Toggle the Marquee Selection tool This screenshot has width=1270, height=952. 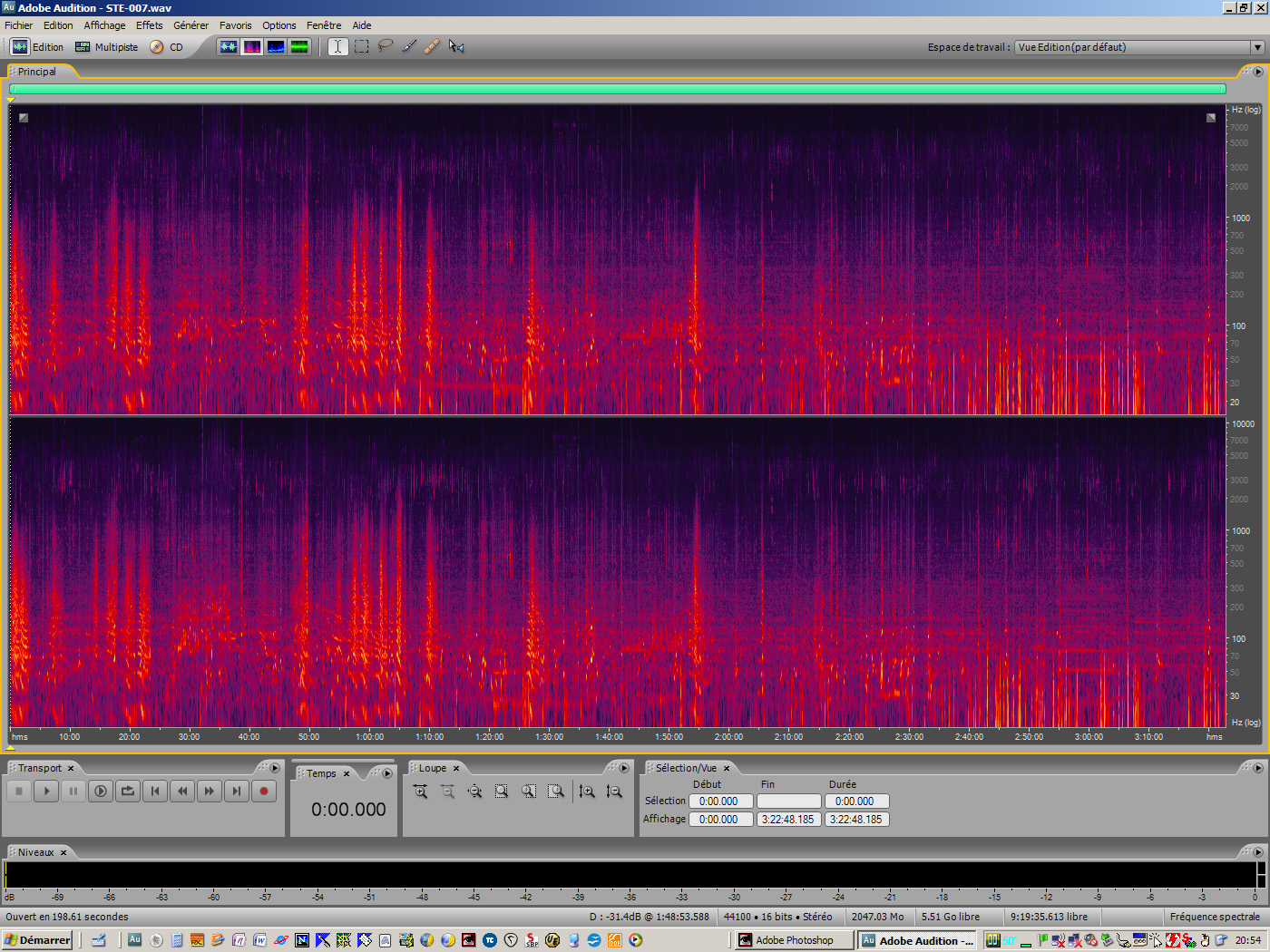point(360,46)
